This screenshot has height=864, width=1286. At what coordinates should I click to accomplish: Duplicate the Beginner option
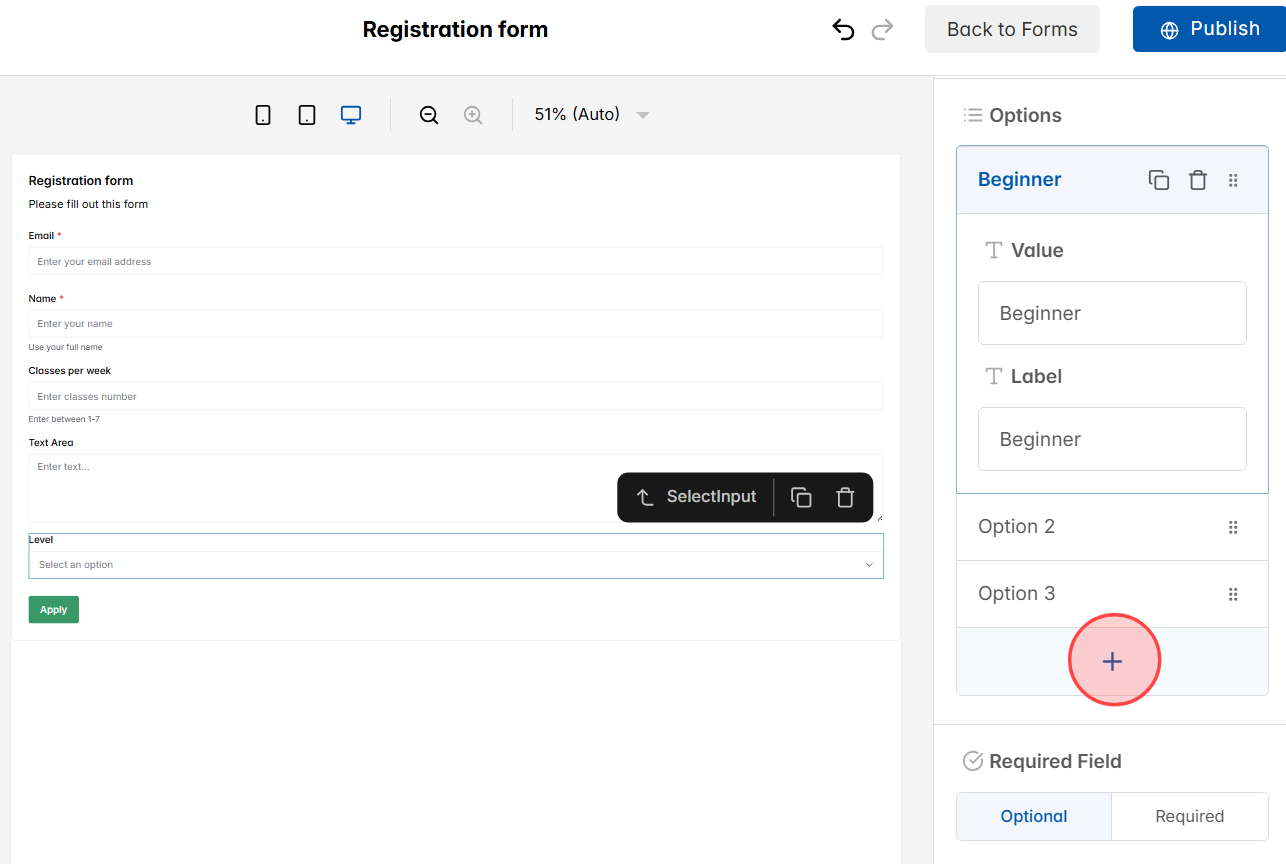[1158, 180]
